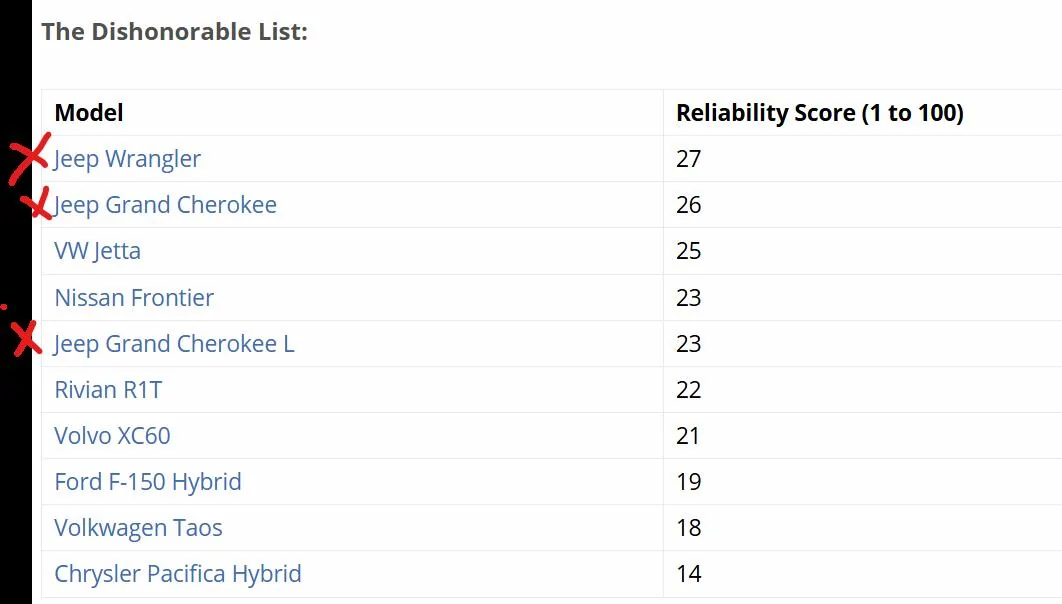Click the score 19 cell for F-150 Hybrid
The width and height of the screenshot is (1062, 604).
[862, 482]
